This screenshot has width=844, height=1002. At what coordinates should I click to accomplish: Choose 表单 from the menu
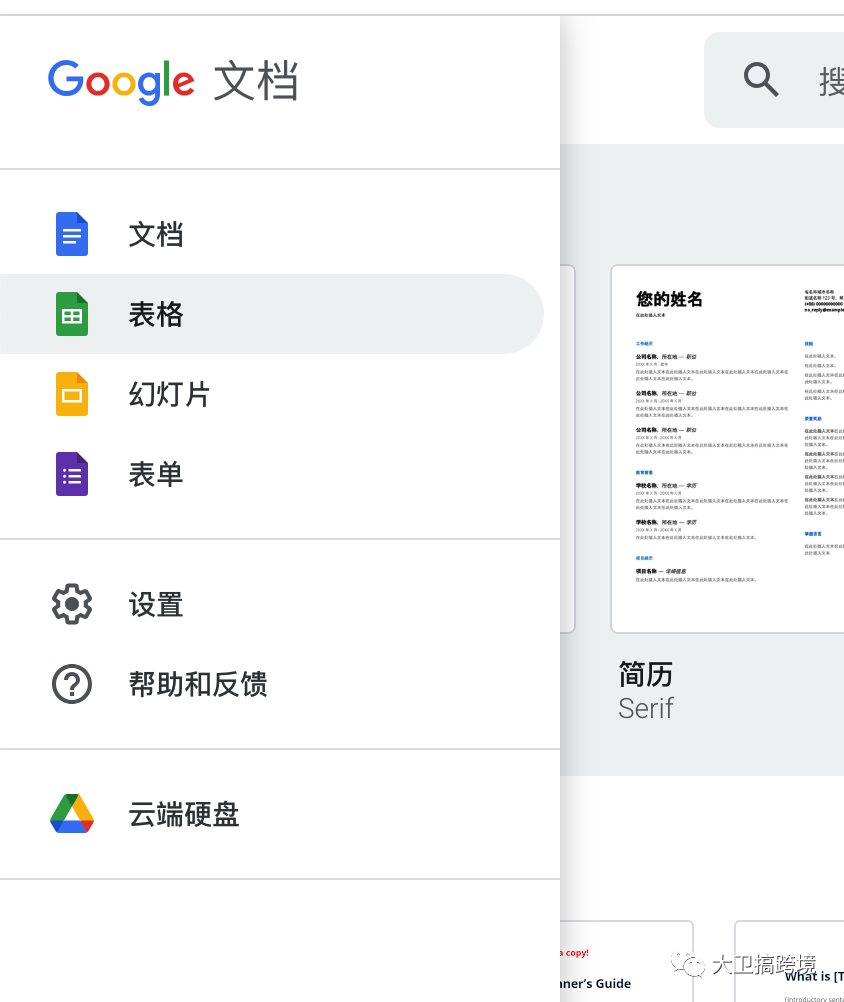(x=272, y=474)
